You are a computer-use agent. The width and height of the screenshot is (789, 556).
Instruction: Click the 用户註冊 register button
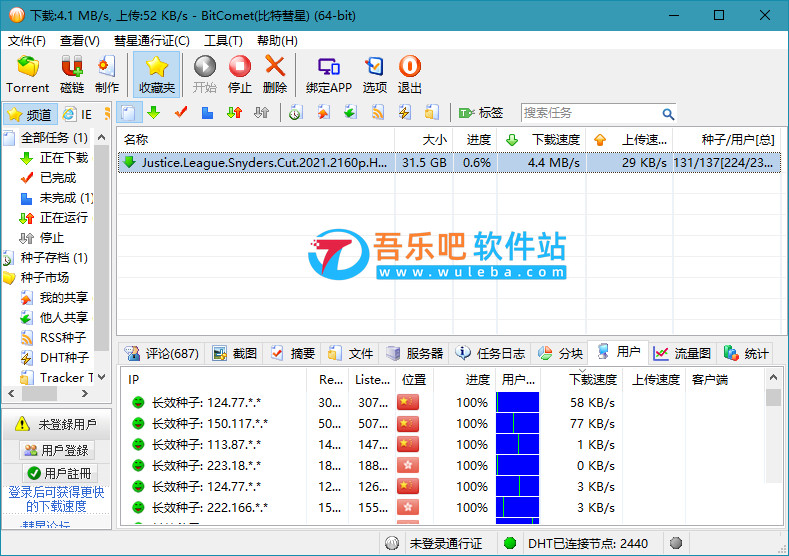click(60, 473)
